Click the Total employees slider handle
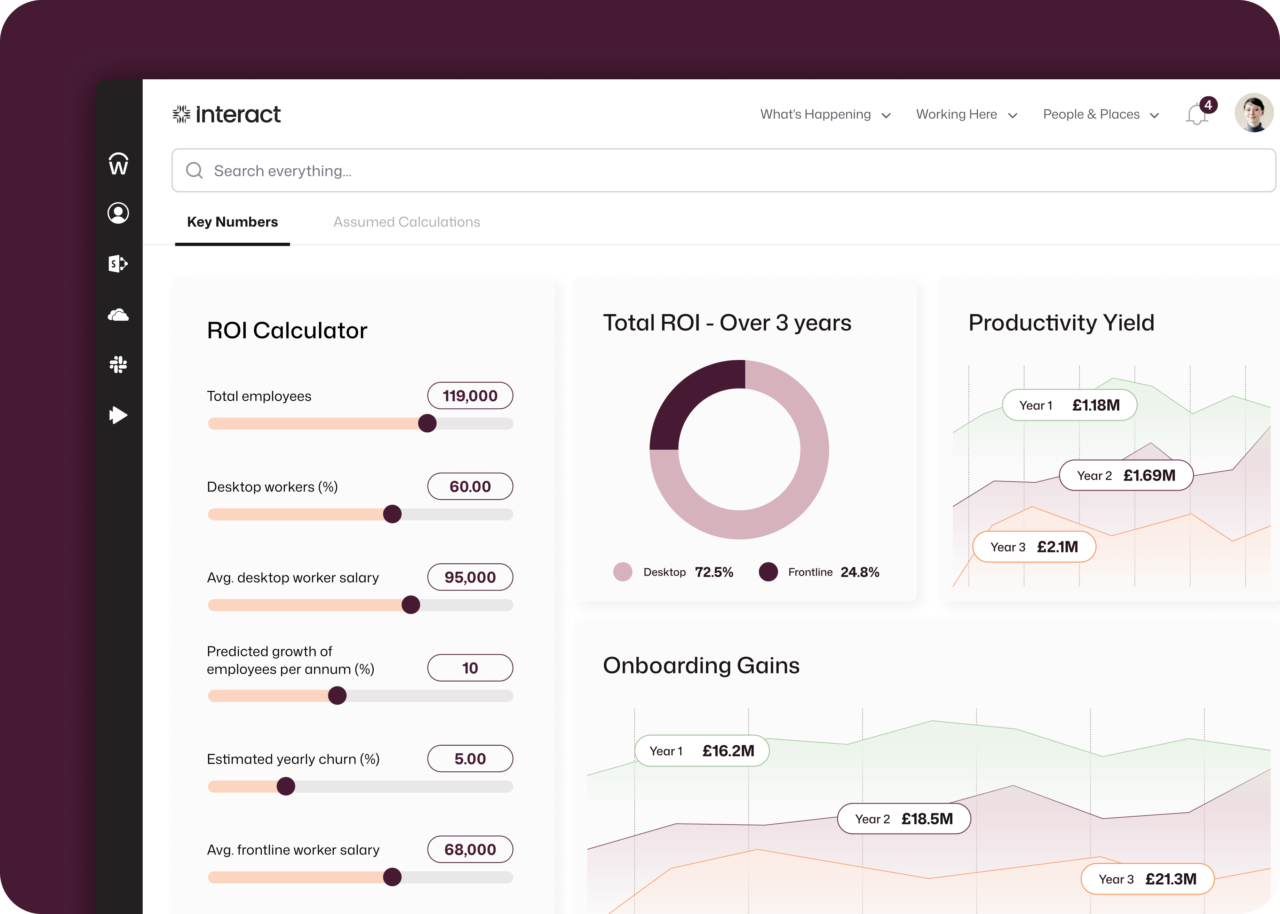 coord(427,423)
